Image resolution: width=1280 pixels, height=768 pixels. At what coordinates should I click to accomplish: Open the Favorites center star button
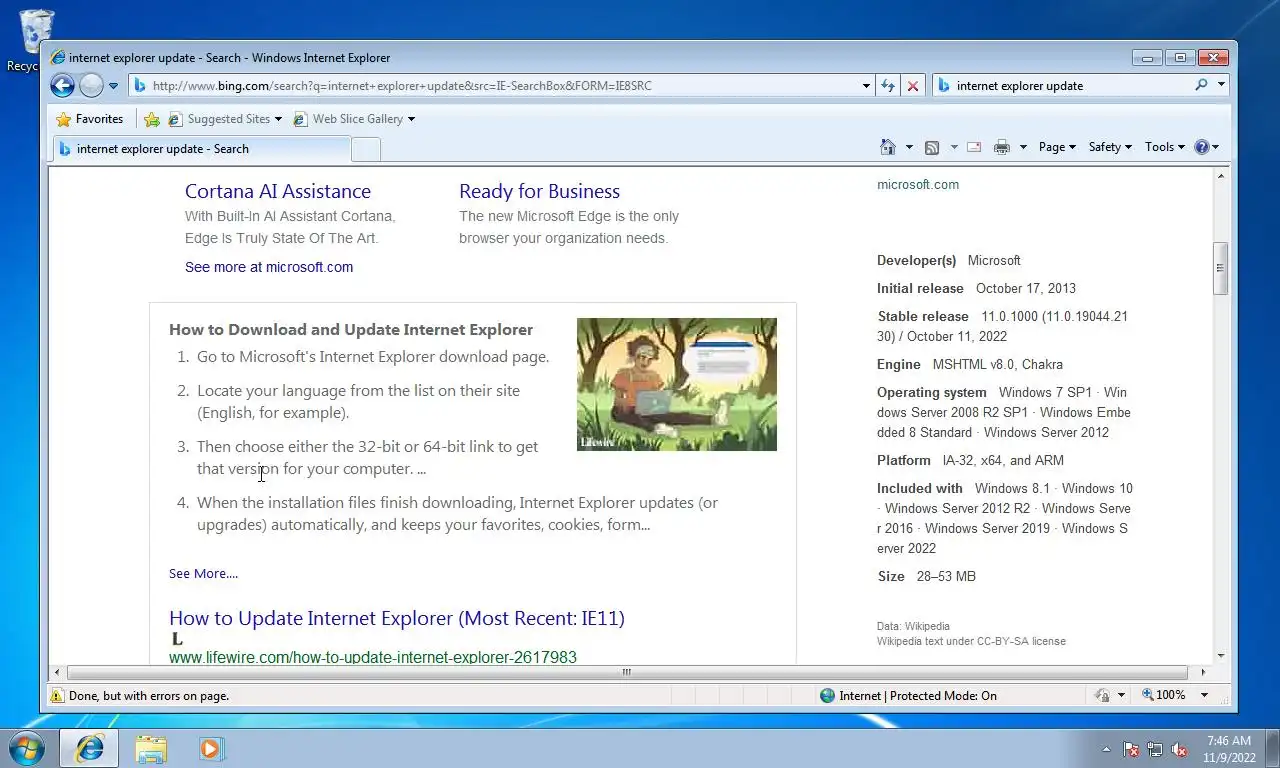(90, 119)
